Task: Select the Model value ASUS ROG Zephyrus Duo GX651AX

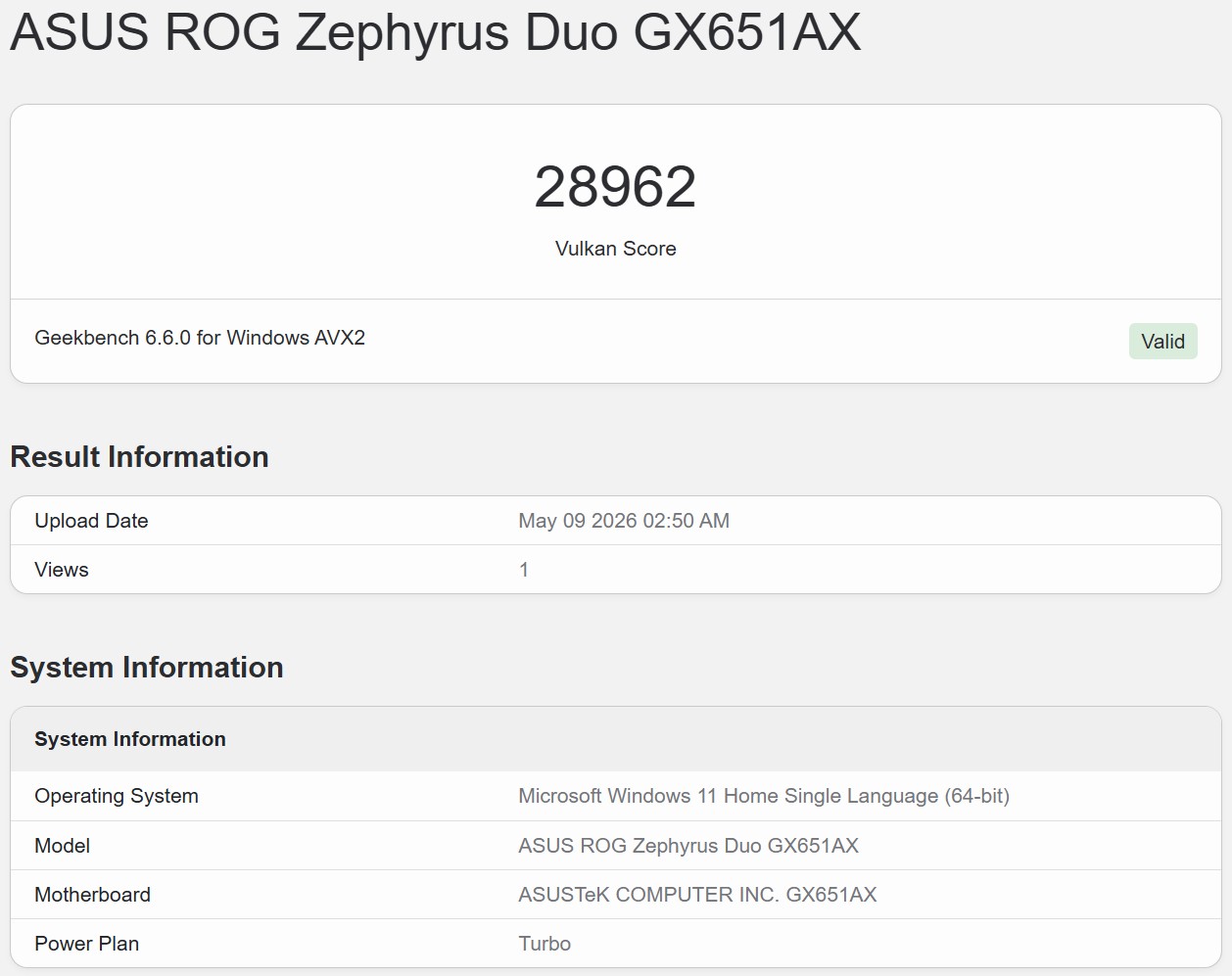Action: (688, 846)
